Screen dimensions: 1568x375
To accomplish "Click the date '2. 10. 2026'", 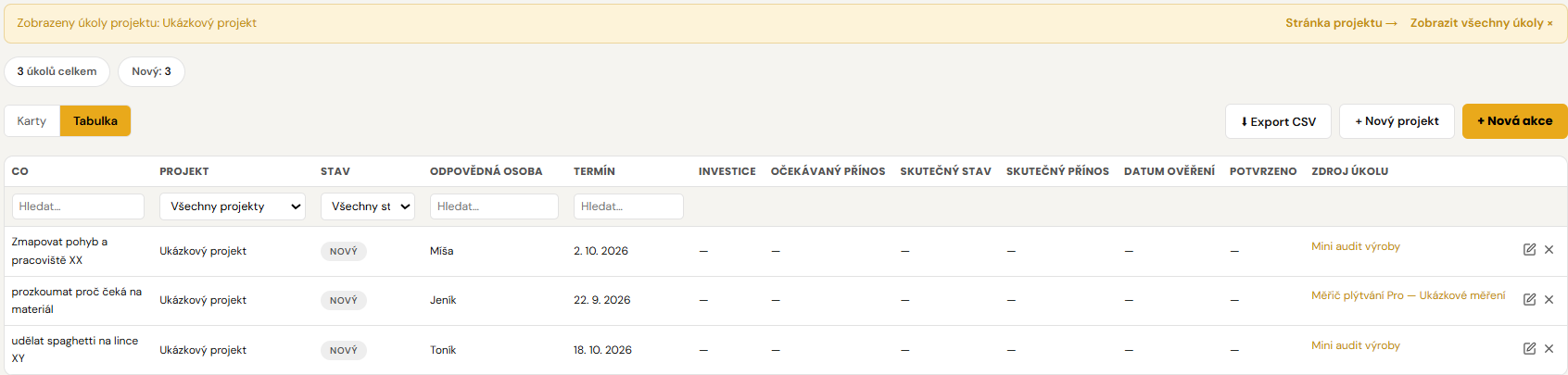I will [x=601, y=251].
